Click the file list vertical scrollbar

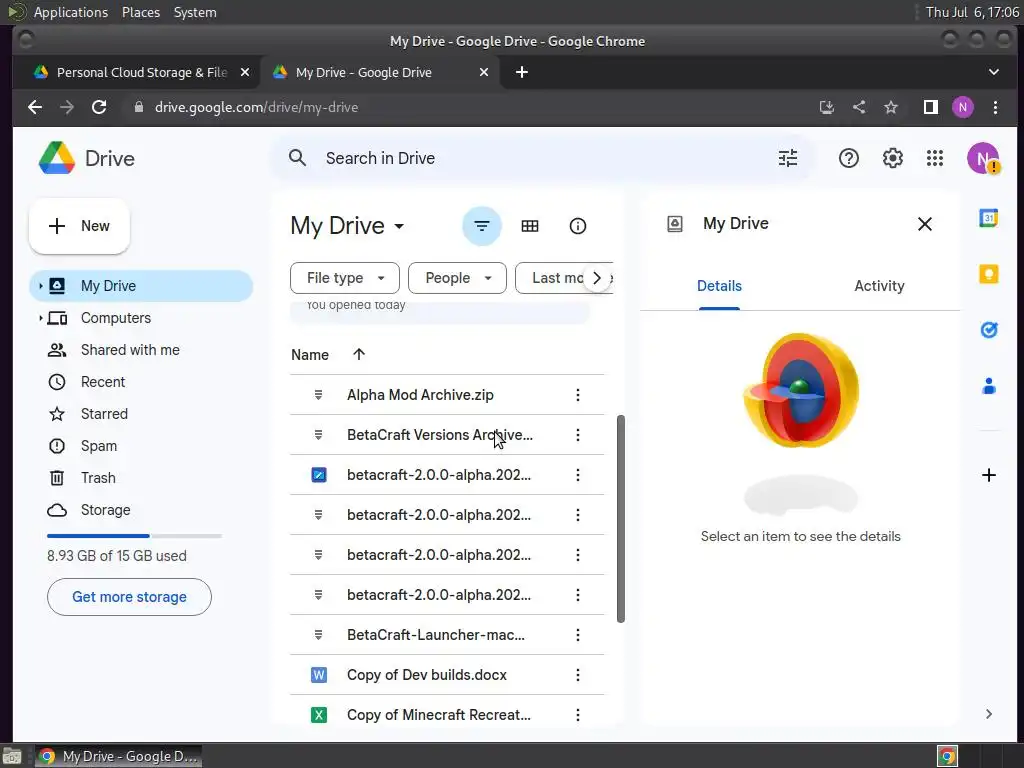point(620,519)
